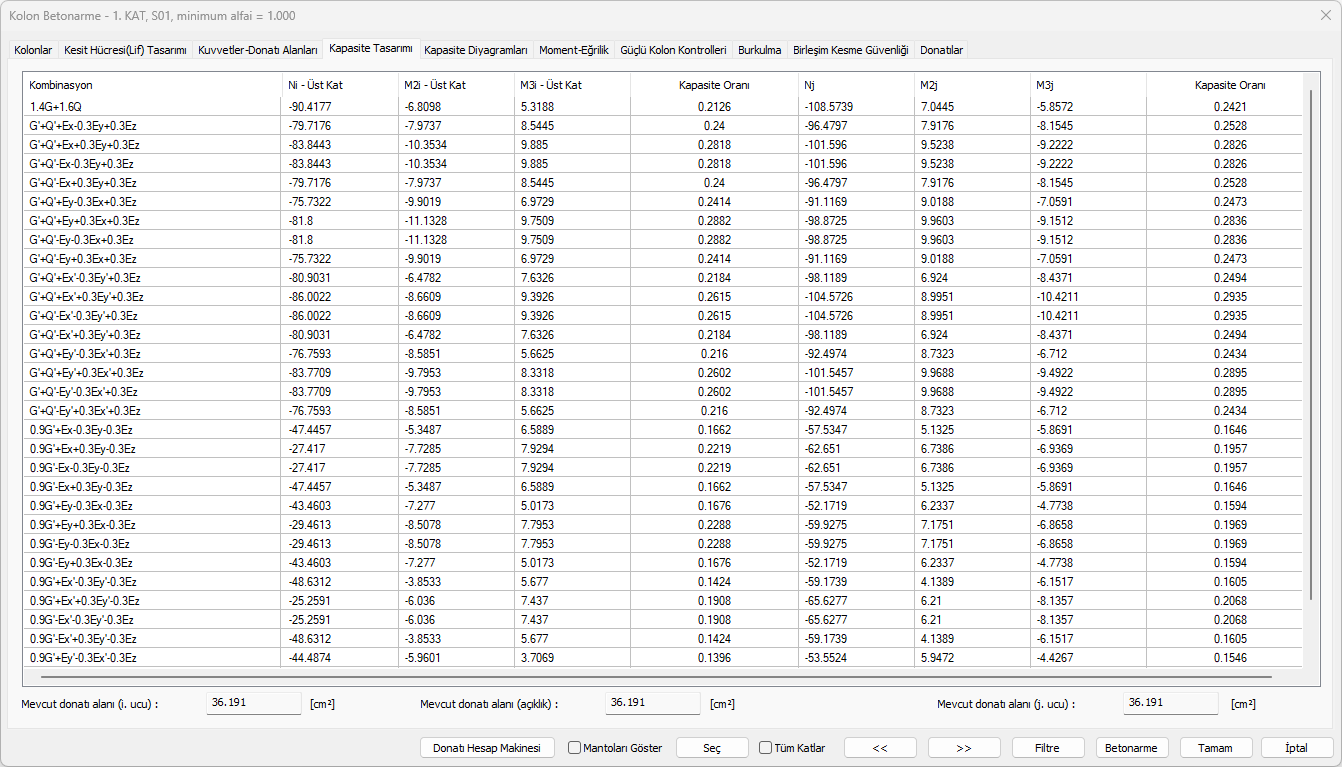Toggle the Tüm Katlar checkbox
The height and width of the screenshot is (767, 1342).
point(766,748)
